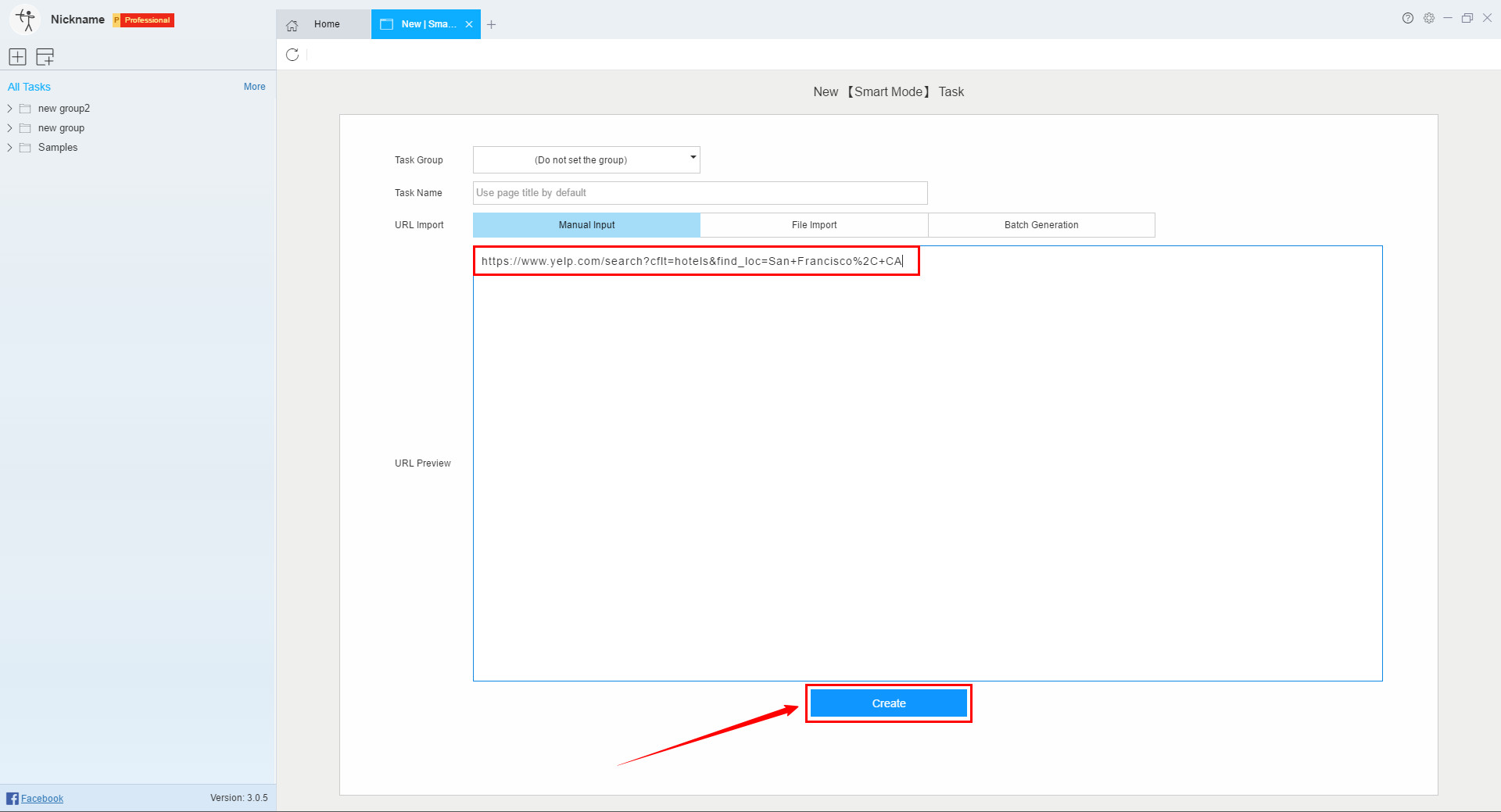Click the refresh icon
1501x812 pixels.
coord(292,55)
